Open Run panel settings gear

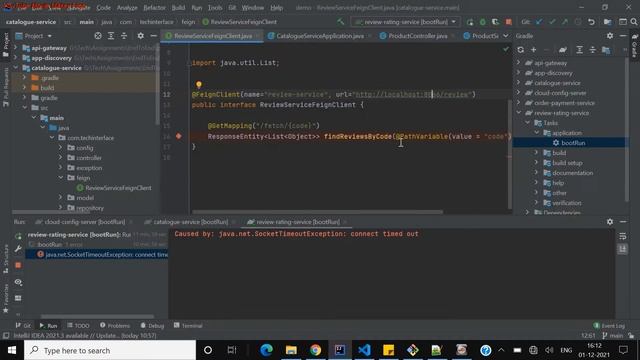[610, 222]
